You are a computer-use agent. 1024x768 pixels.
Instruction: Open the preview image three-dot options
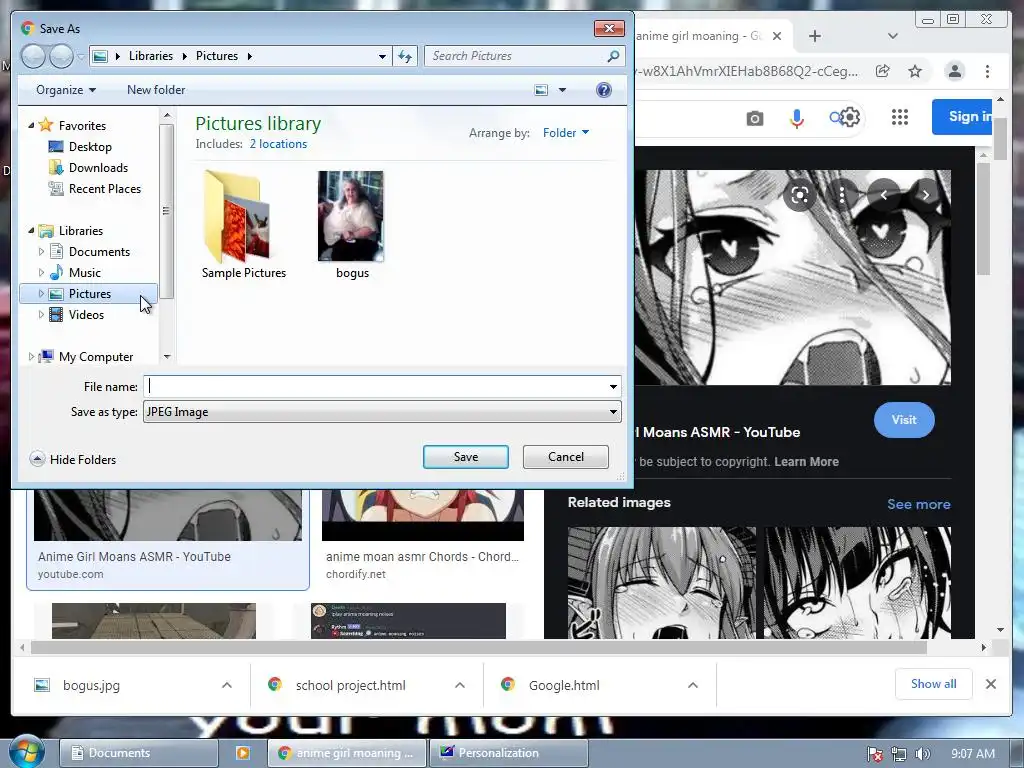pyautogui.click(x=842, y=195)
